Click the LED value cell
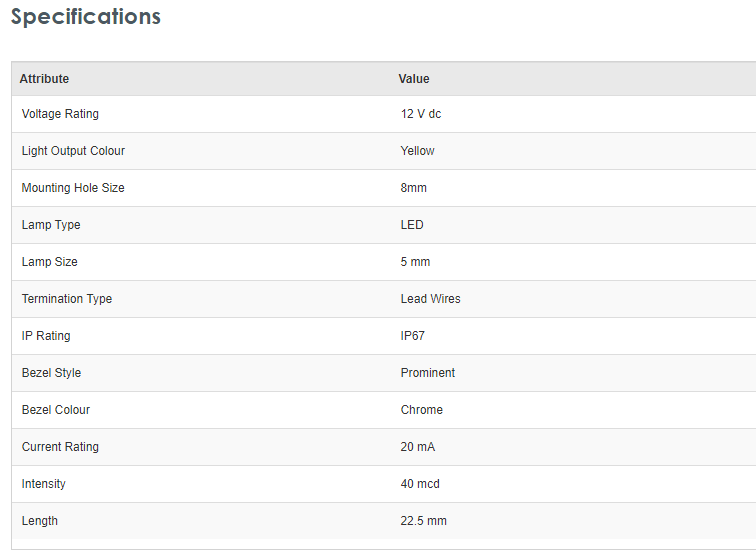The width and height of the screenshot is (756, 550). pos(412,225)
